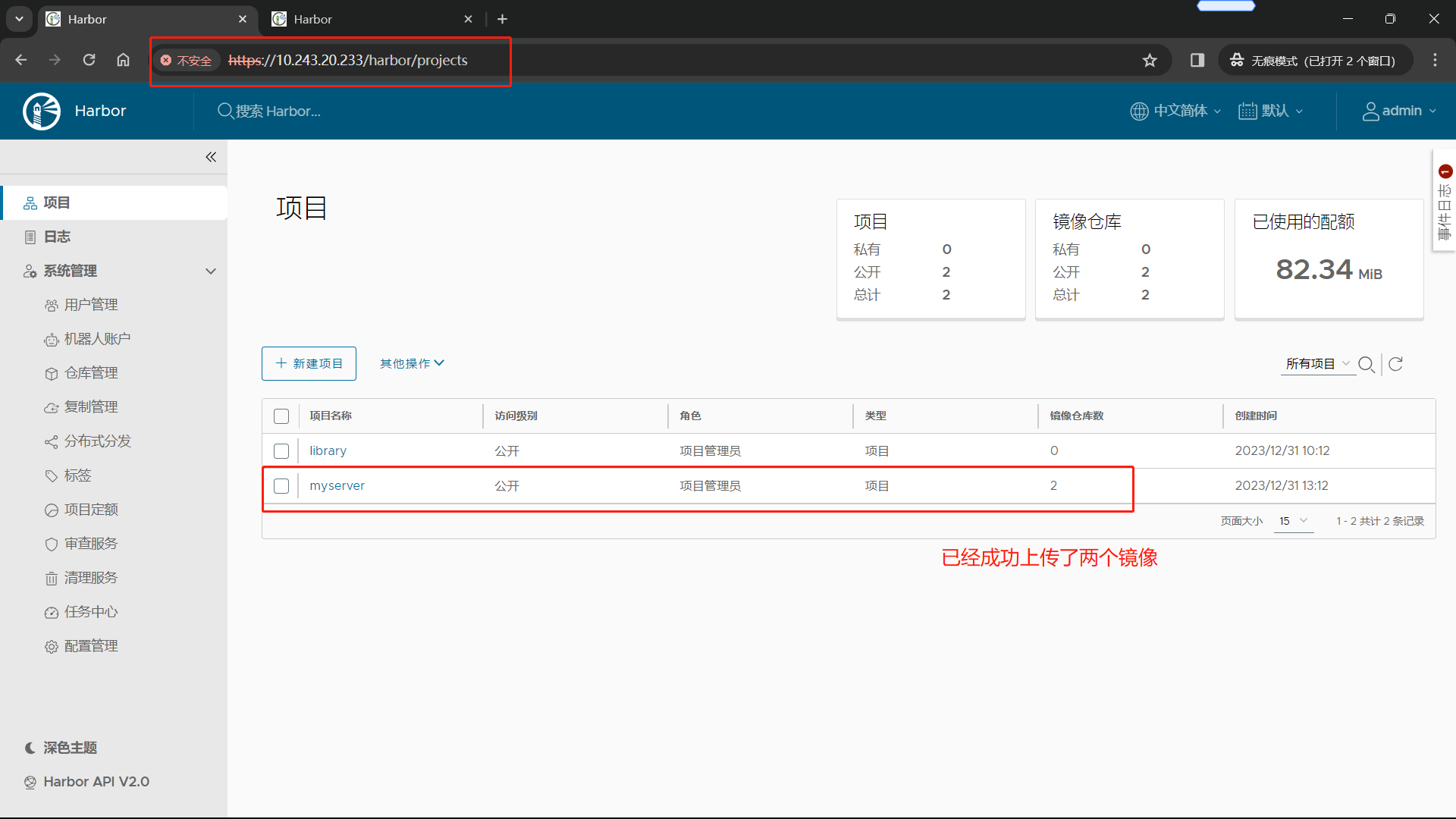
Task: Collapse 系统管理 section chevron
Action: click(211, 271)
